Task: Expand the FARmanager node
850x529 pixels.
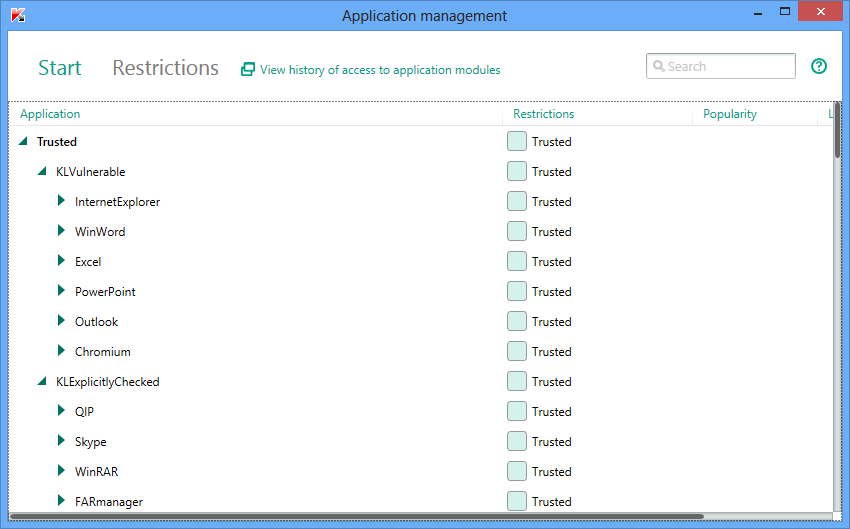Action: pos(61,501)
